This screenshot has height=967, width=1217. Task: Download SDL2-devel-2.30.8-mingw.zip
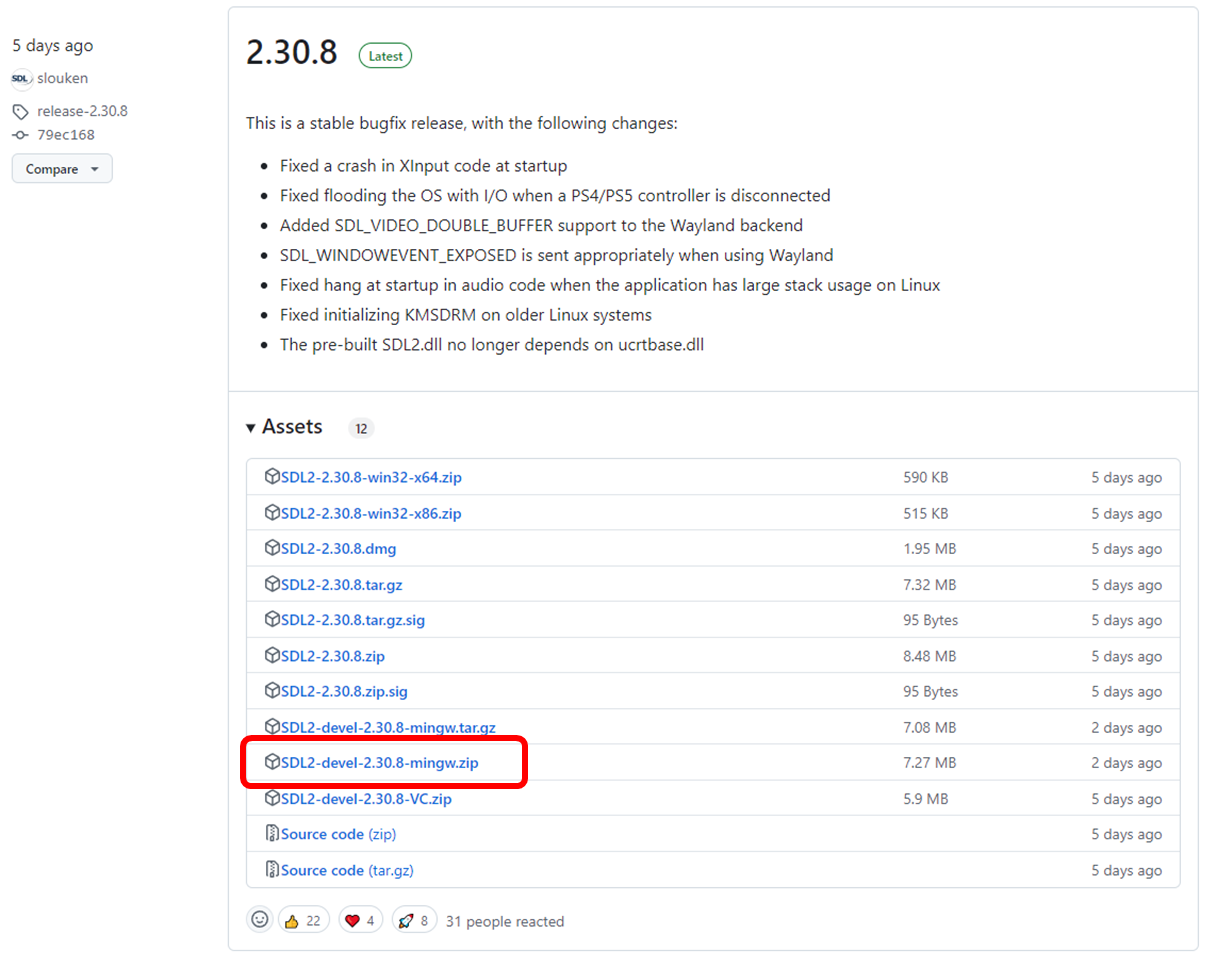(x=380, y=764)
